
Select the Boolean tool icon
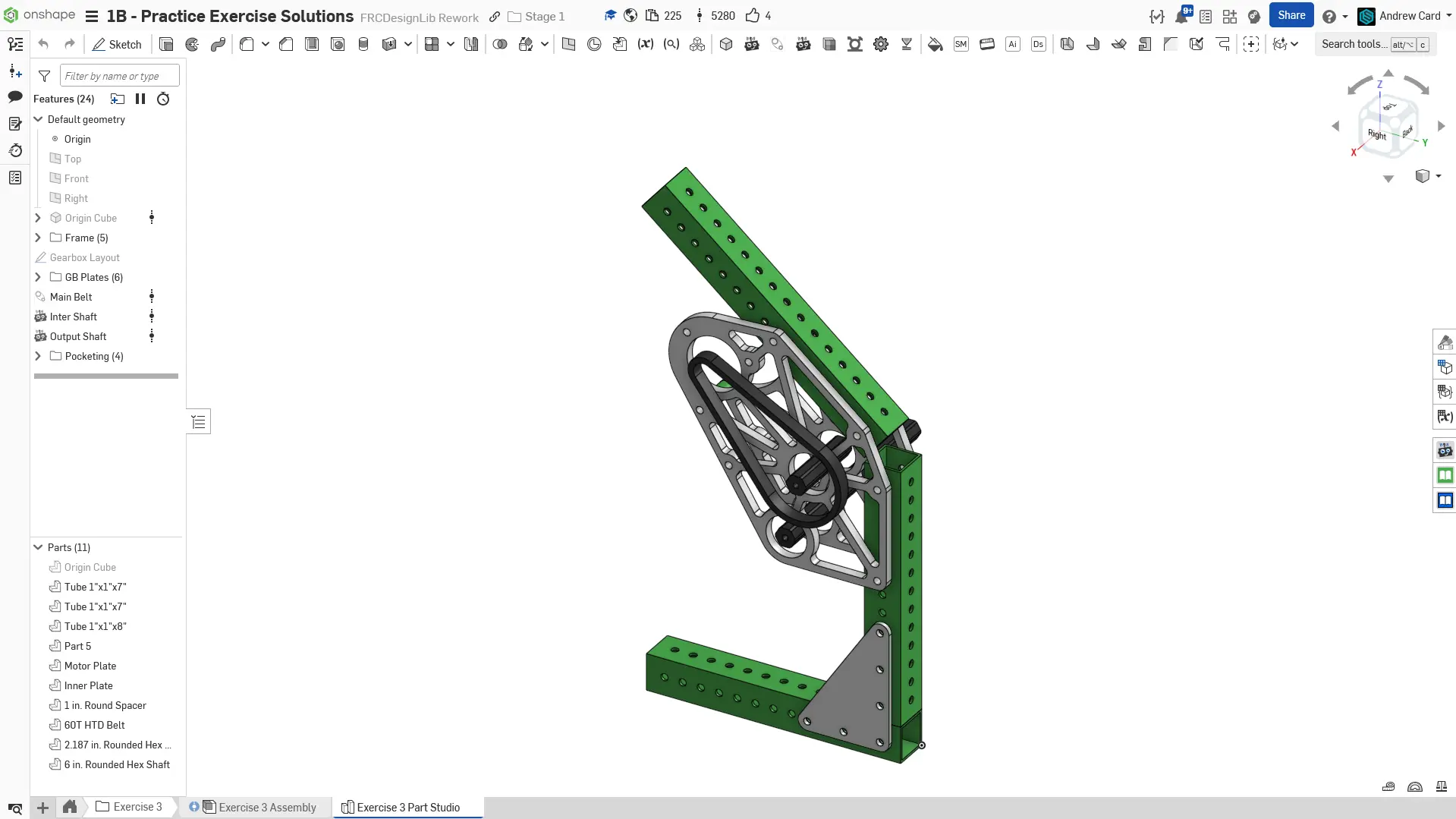[x=500, y=45]
